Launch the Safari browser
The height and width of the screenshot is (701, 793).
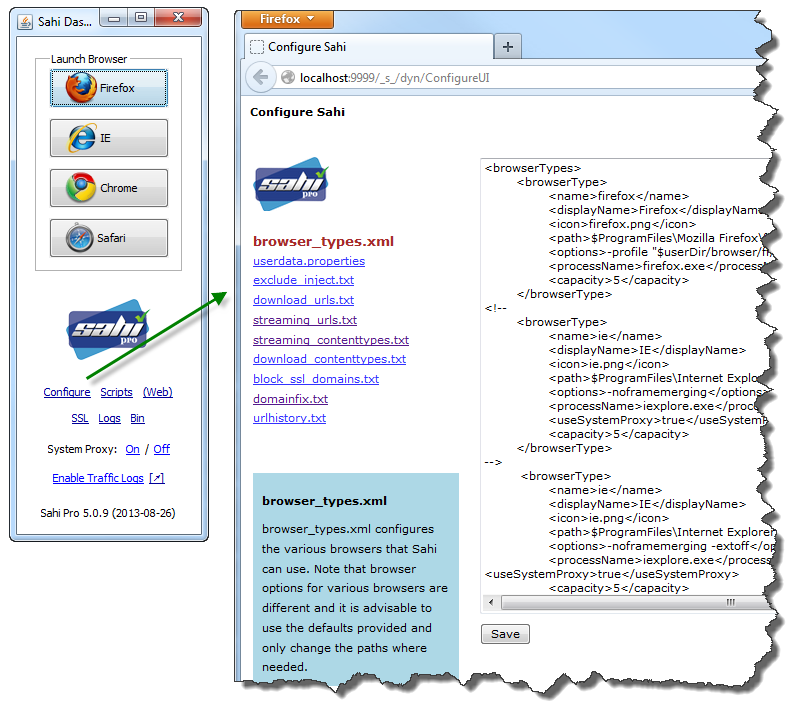coord(108,238)
